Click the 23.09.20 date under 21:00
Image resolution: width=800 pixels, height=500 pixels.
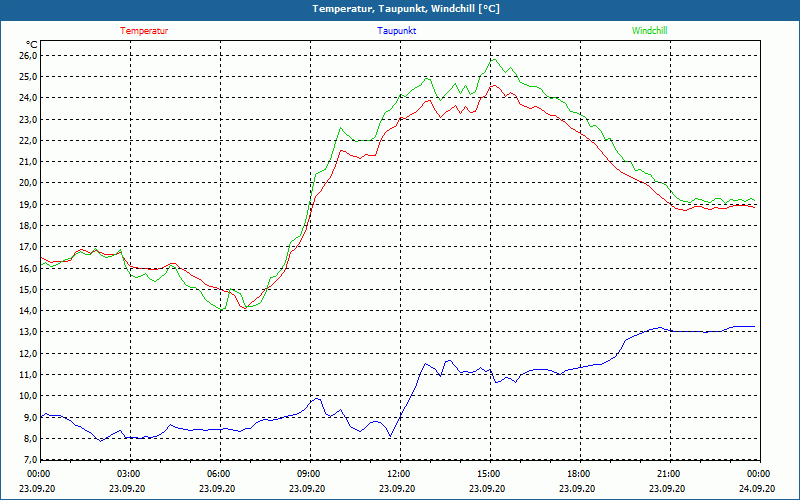[667, 488]
